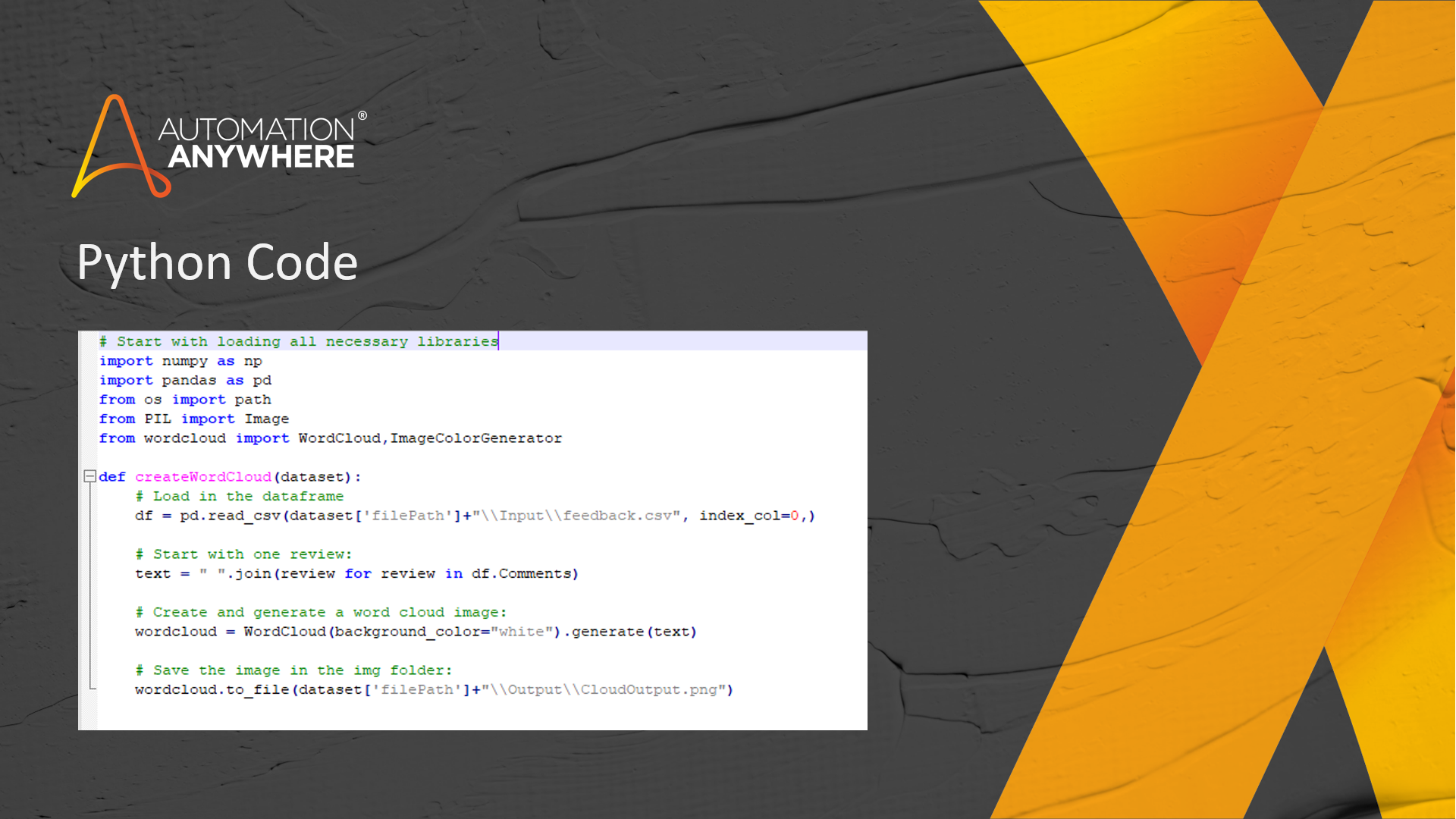Click the 'import pandas as pd' line
This screenshot has height=819, width=1456.
(185, 381)
